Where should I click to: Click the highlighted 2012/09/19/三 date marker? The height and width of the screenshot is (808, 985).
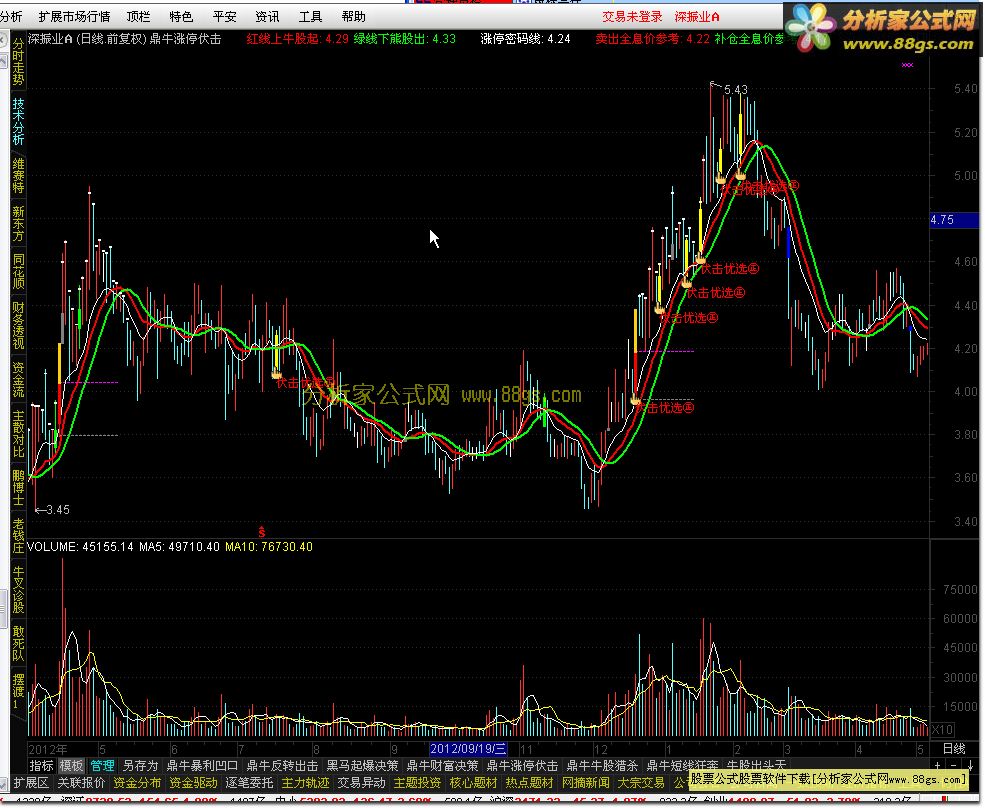[x=467, y=749]
